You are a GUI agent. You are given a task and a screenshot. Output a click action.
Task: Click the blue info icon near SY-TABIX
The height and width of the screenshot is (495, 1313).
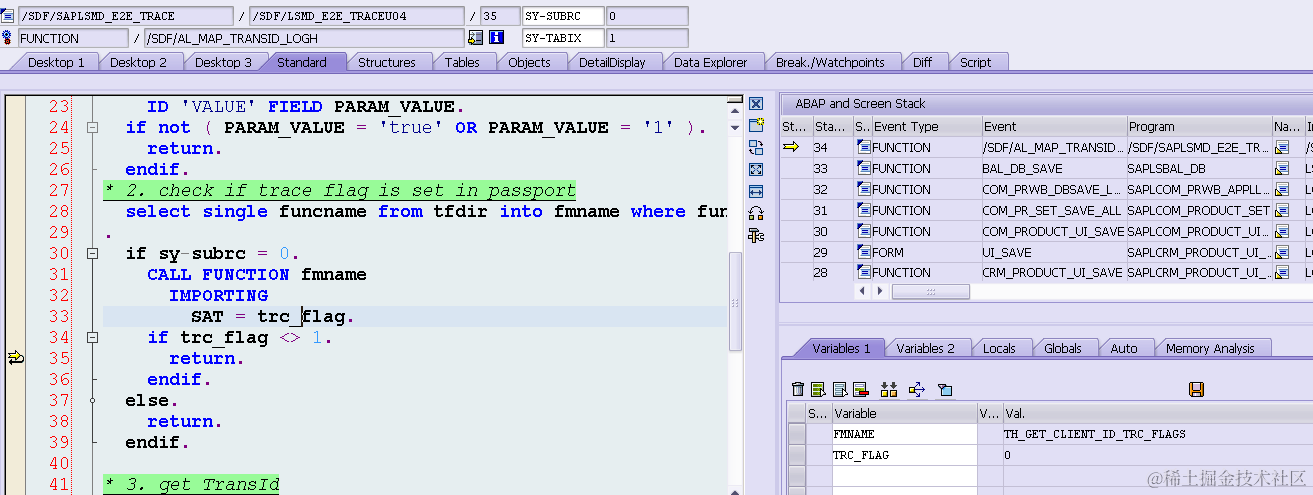497,38
